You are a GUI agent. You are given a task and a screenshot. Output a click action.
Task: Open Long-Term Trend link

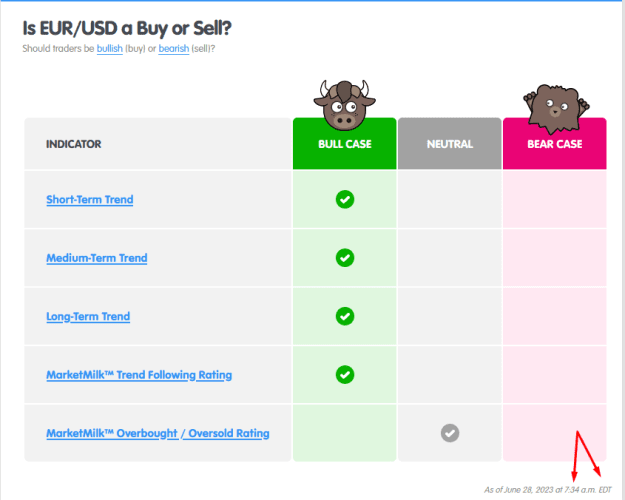(88, 317)
